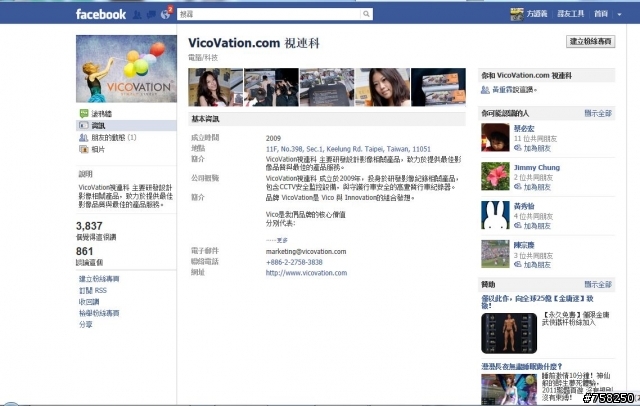Screen dimensions: 640x406
Task: Open the first sponsored ad title link
Action: [537, 302]
